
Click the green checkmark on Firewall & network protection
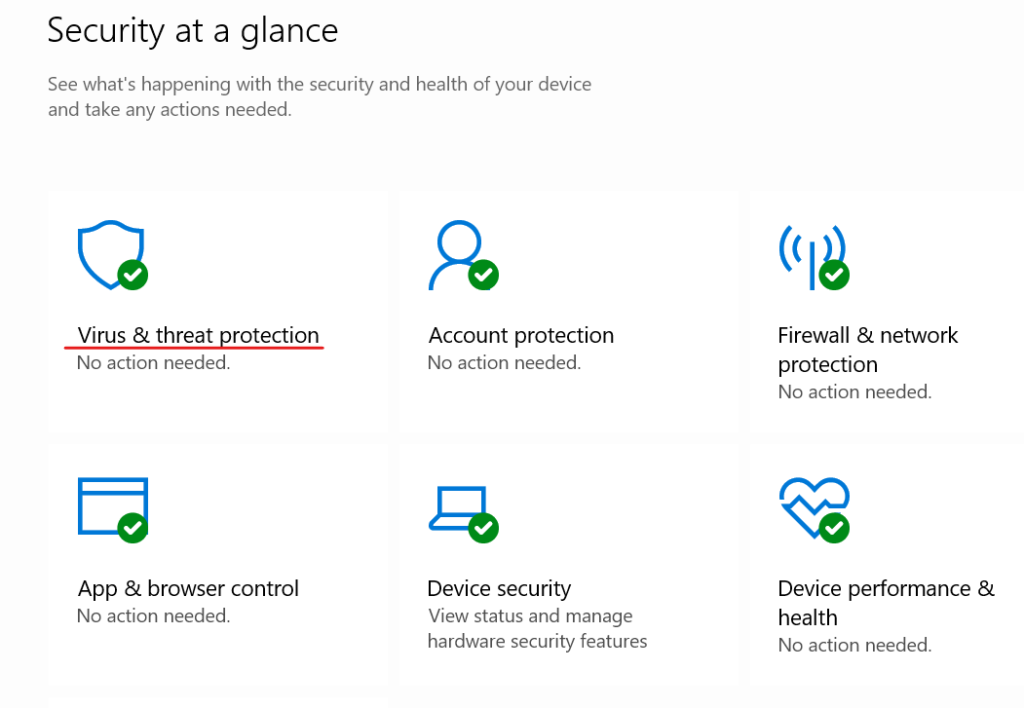point(833,277)
